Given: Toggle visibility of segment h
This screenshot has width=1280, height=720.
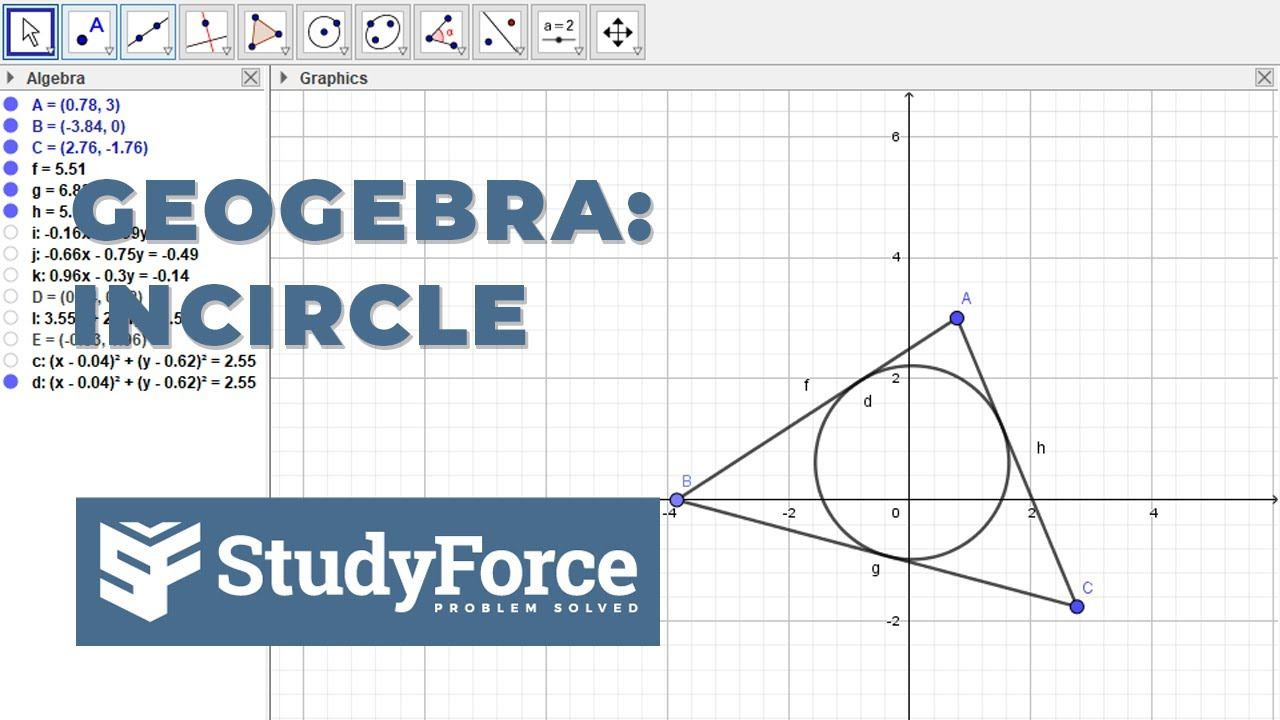Looking at the screenshot, I should [x=11, y=211].
